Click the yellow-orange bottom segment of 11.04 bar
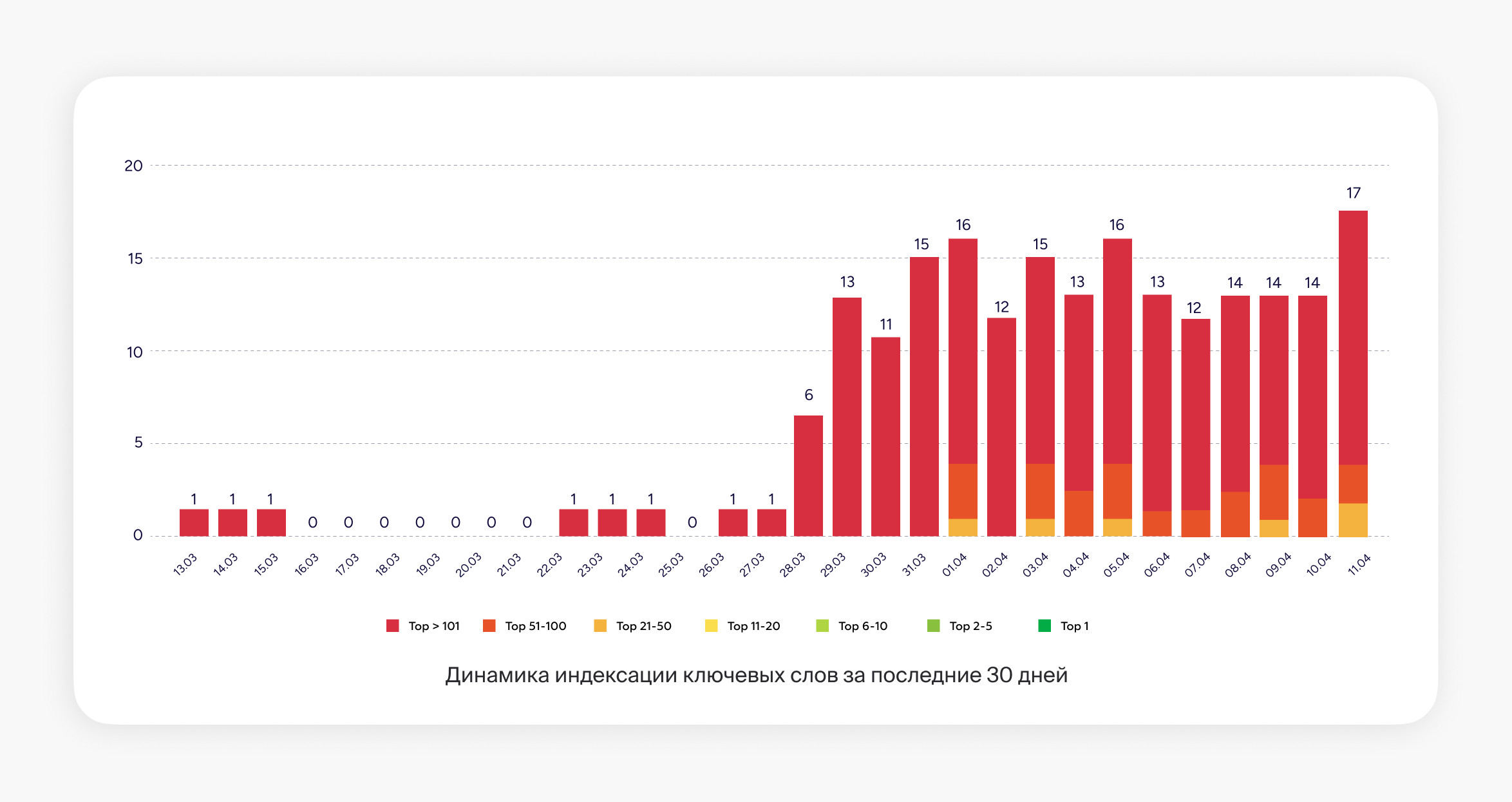This screenshot has width=1512, height=802. [x=1353, y=520]
